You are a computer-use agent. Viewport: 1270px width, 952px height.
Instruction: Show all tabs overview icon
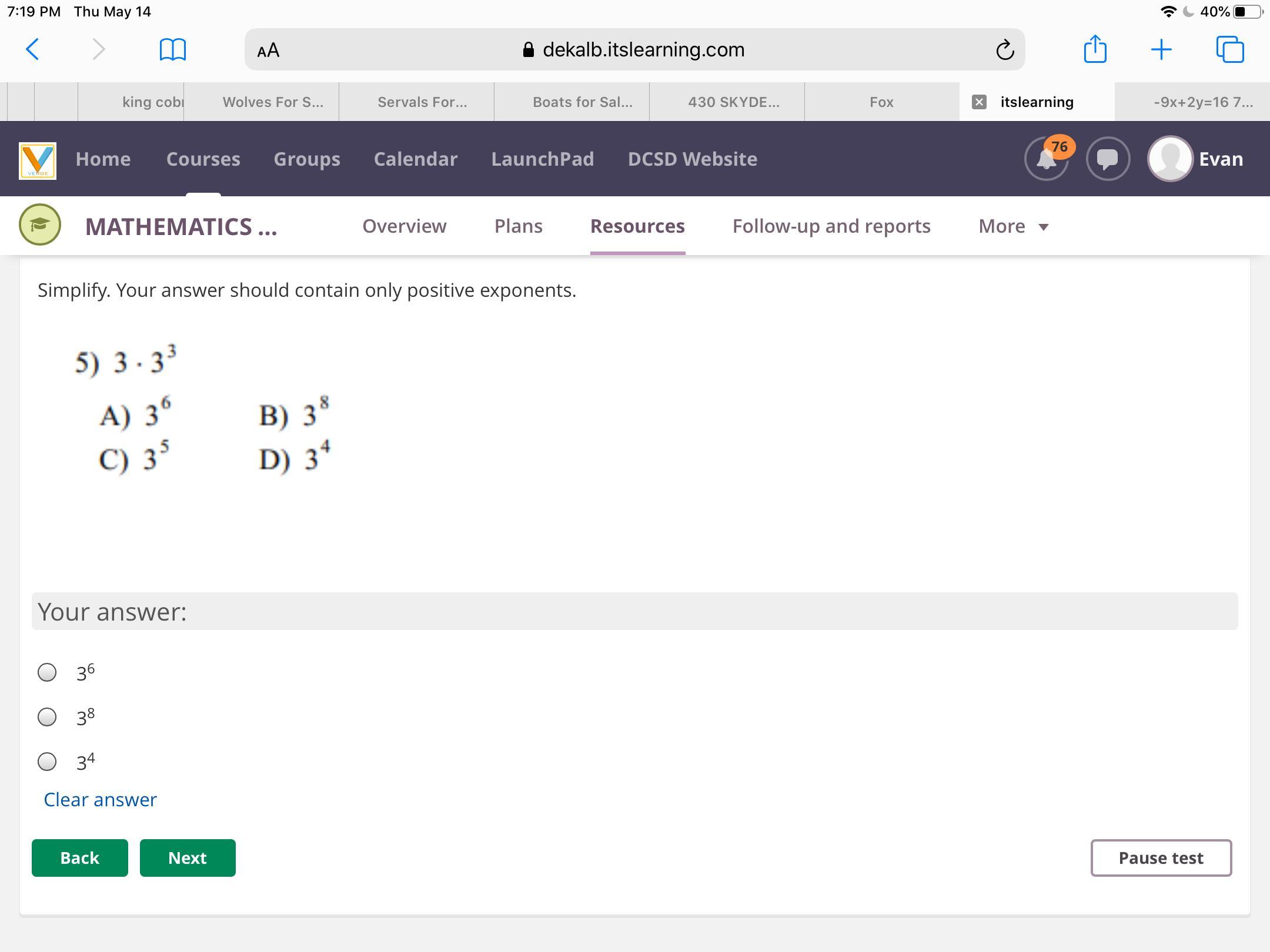(1230, 49)
